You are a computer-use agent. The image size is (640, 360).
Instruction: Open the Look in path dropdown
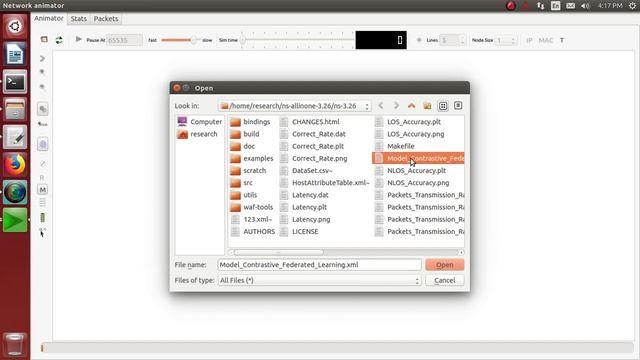295,106
